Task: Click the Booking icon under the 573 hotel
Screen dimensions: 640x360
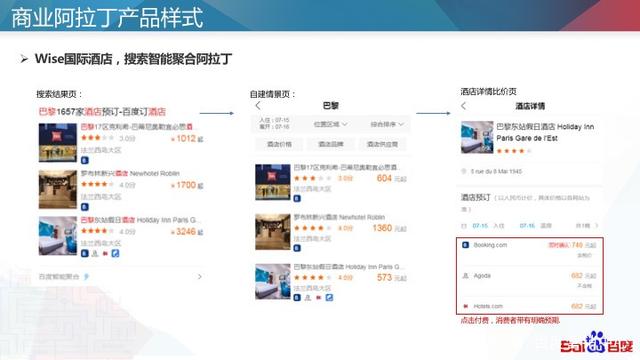Action: [x=297, y=298]
